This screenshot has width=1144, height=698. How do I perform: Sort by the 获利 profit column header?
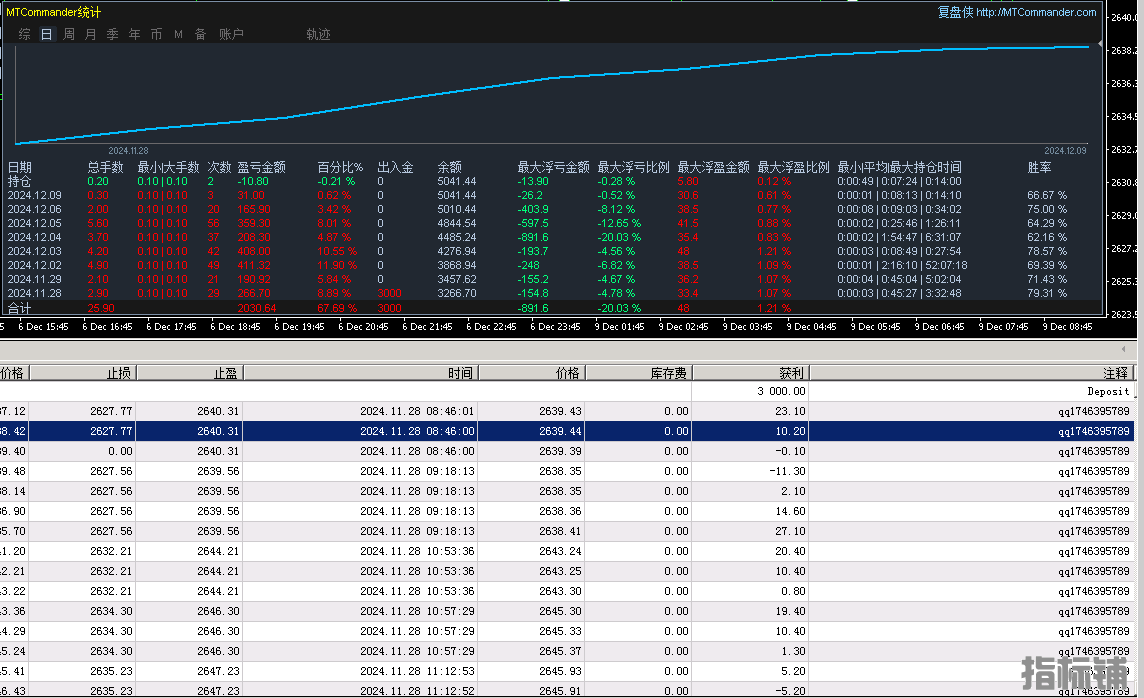751,373
